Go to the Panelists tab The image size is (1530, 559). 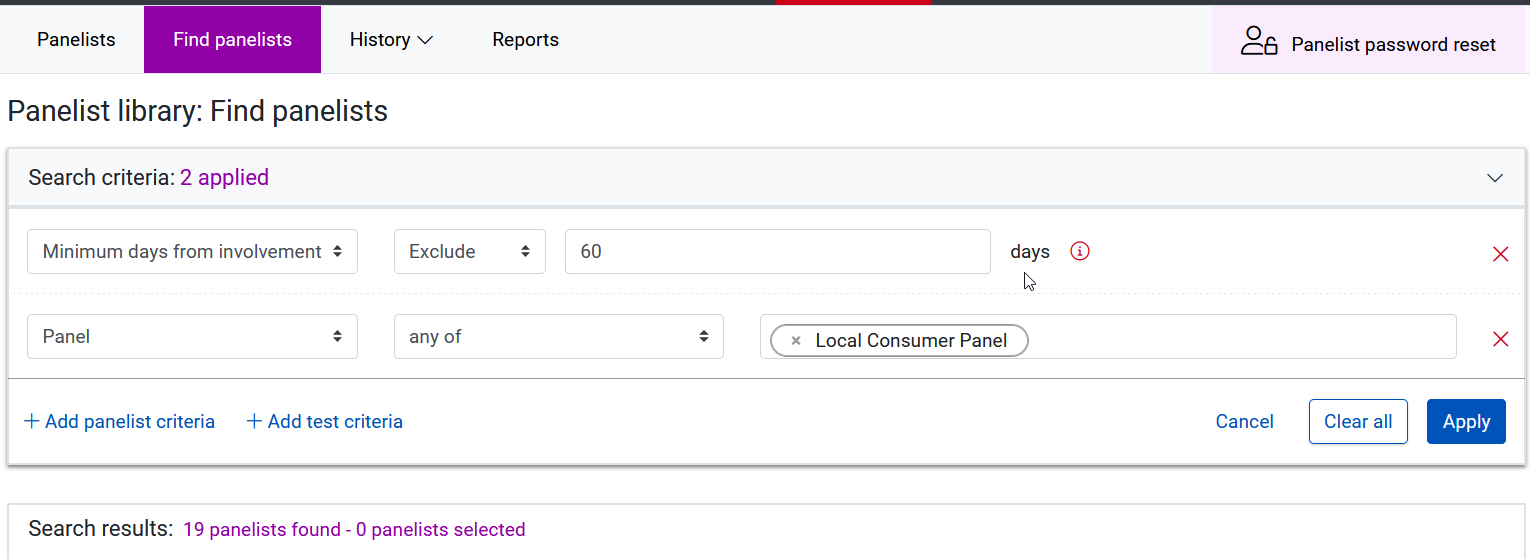click(76, 40)
